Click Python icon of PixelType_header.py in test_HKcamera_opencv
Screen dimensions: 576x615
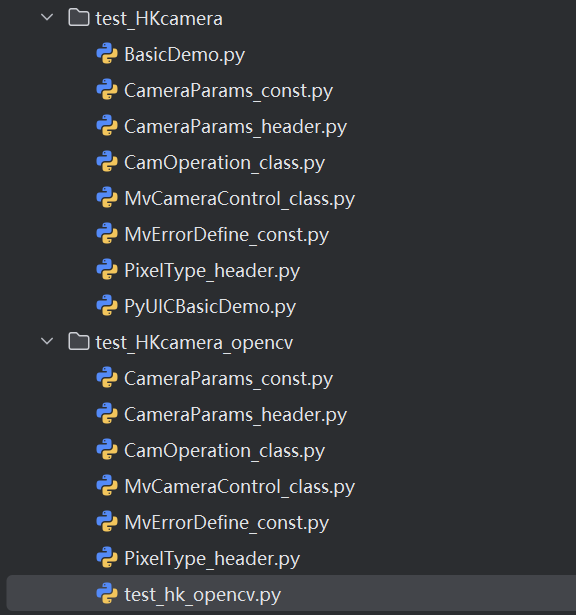107,558
